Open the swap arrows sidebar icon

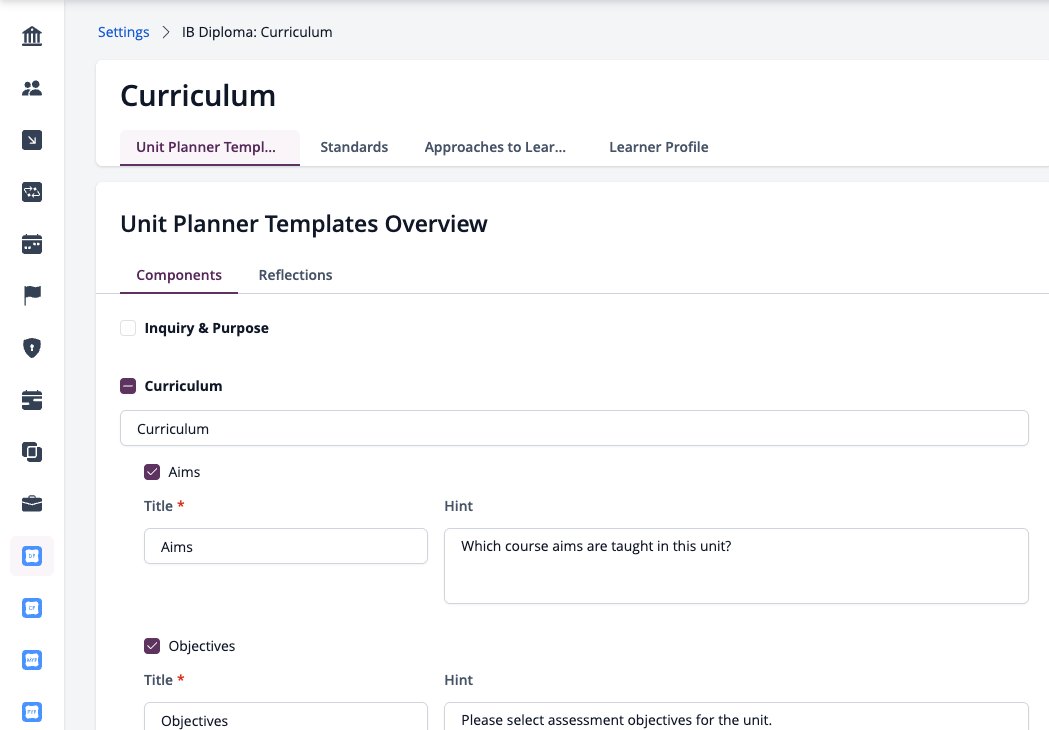(31, 192)
